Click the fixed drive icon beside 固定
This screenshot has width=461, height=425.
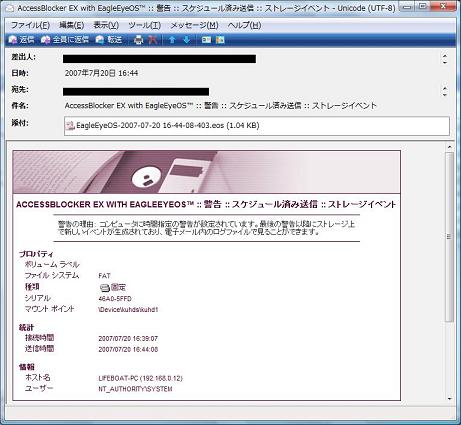click(105, 287)
